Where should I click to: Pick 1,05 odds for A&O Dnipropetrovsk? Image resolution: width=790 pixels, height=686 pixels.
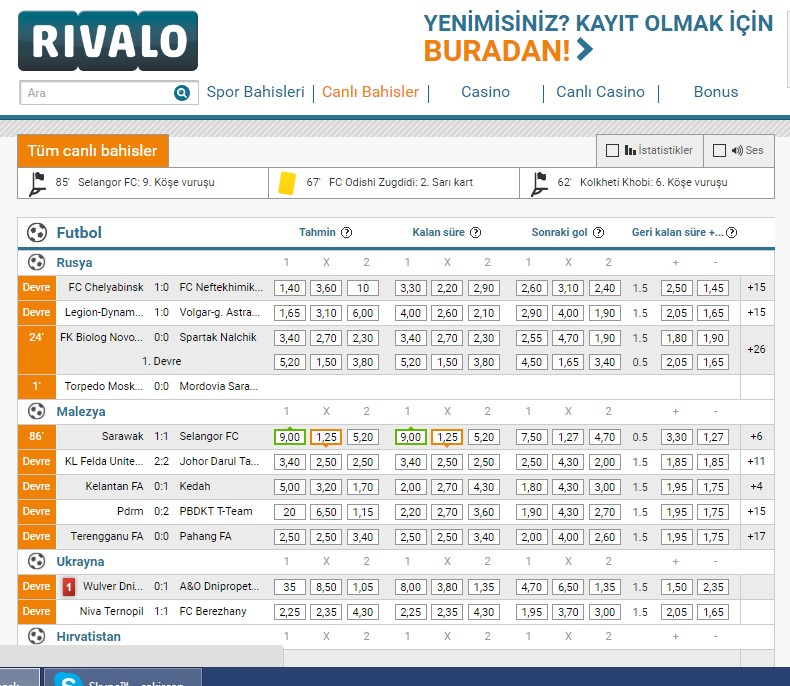tap(363, 587)
